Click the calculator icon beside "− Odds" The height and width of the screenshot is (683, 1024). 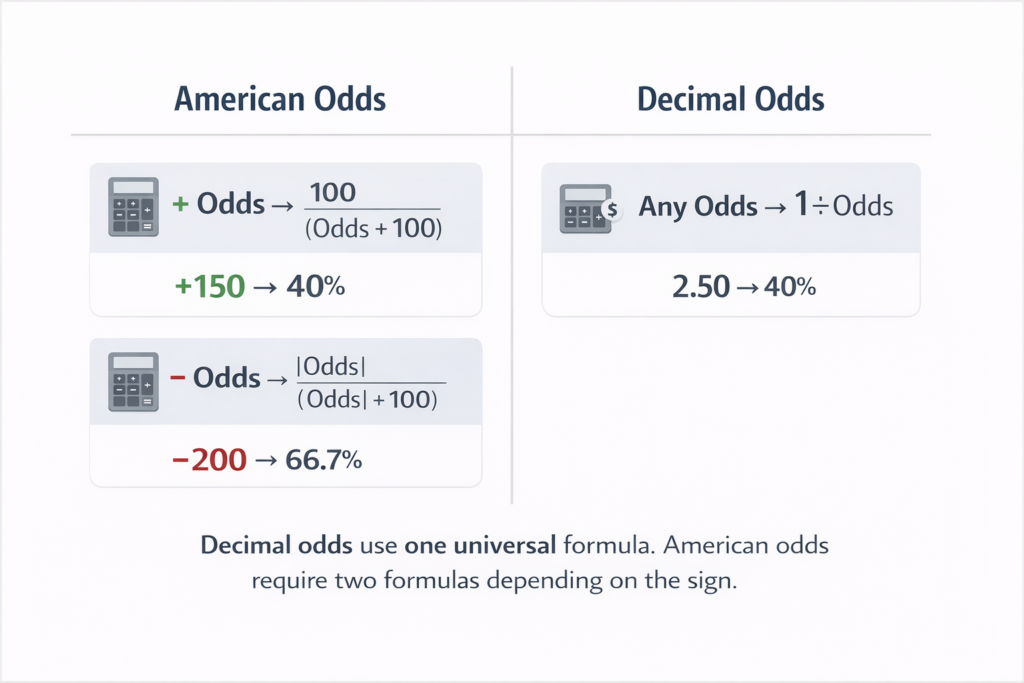point(133,380)
